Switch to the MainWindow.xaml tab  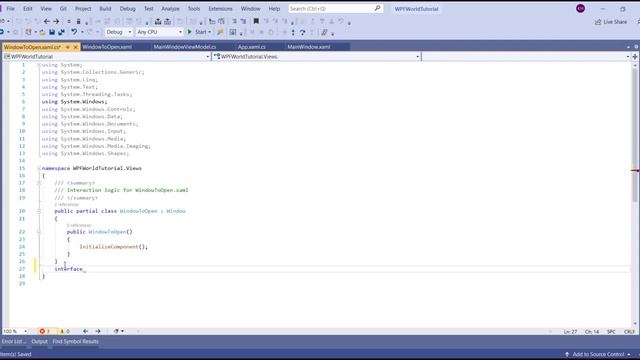[309, 47]
